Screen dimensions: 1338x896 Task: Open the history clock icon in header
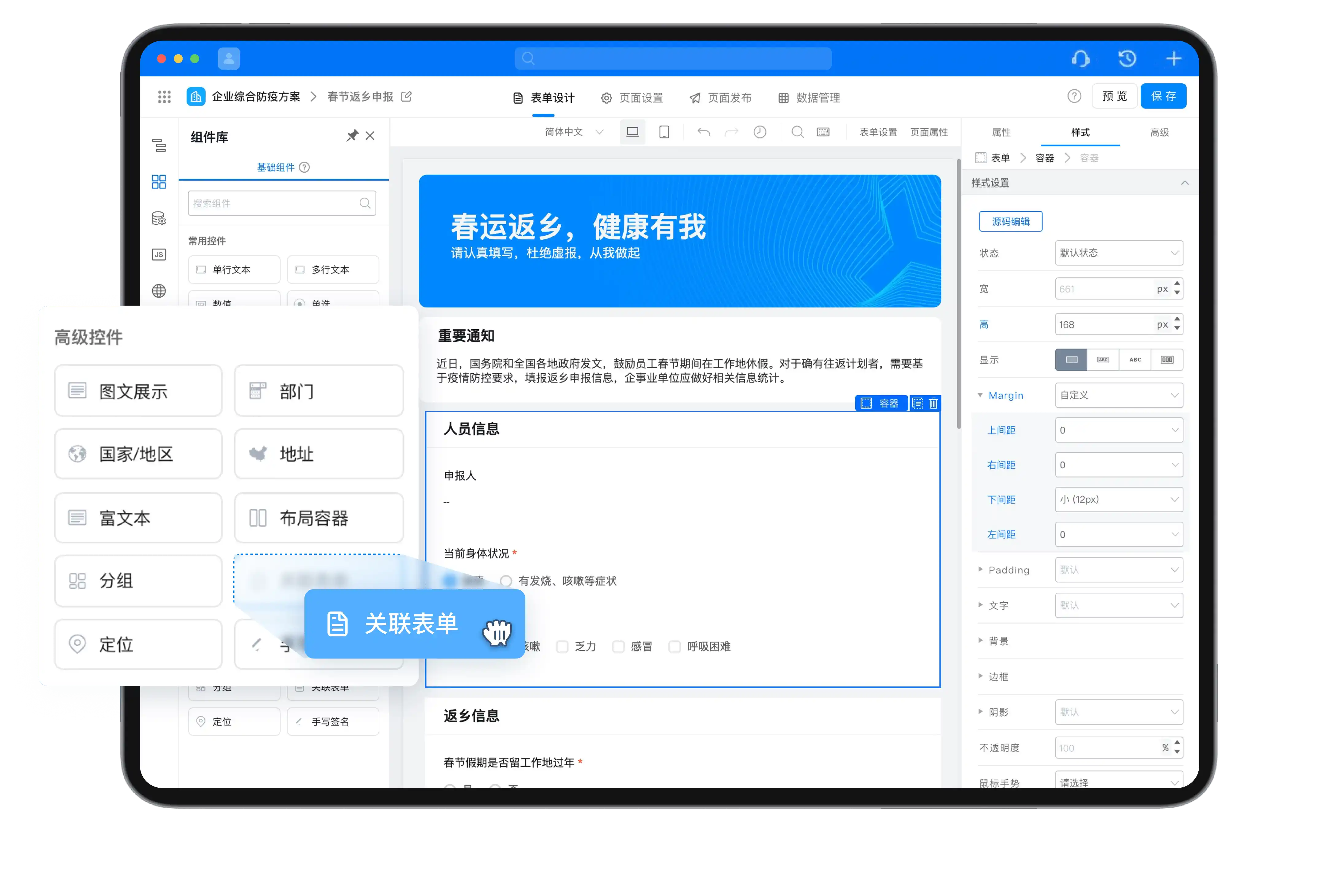pyautogui.click(x=1127, y=58)
